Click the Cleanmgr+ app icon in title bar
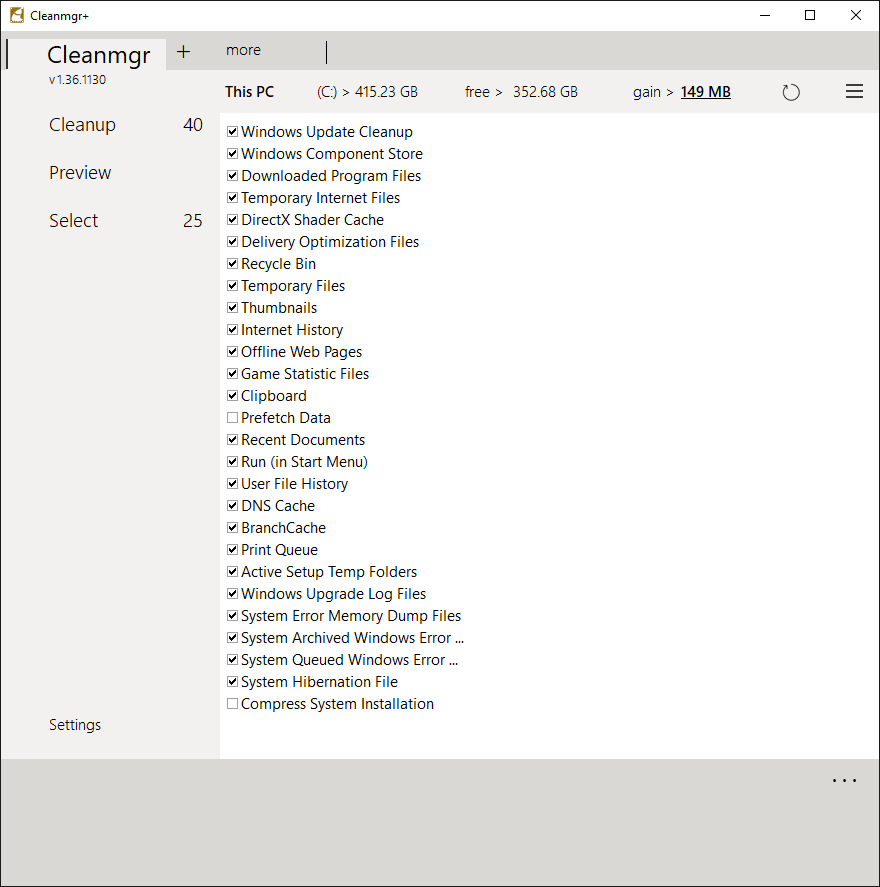This screenshot has width=880, height=887. [17, 15]
